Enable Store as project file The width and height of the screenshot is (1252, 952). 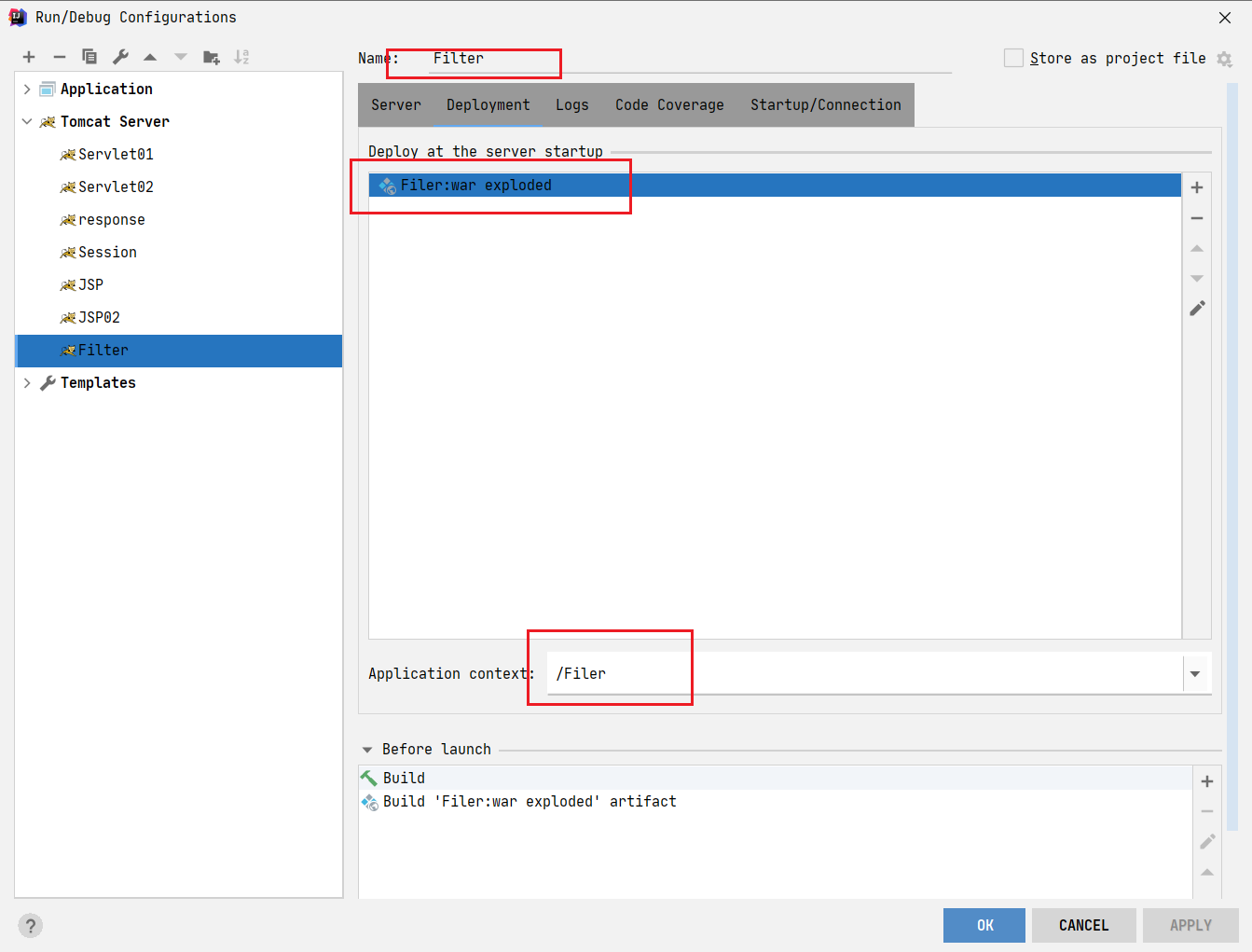[1013, 58]
